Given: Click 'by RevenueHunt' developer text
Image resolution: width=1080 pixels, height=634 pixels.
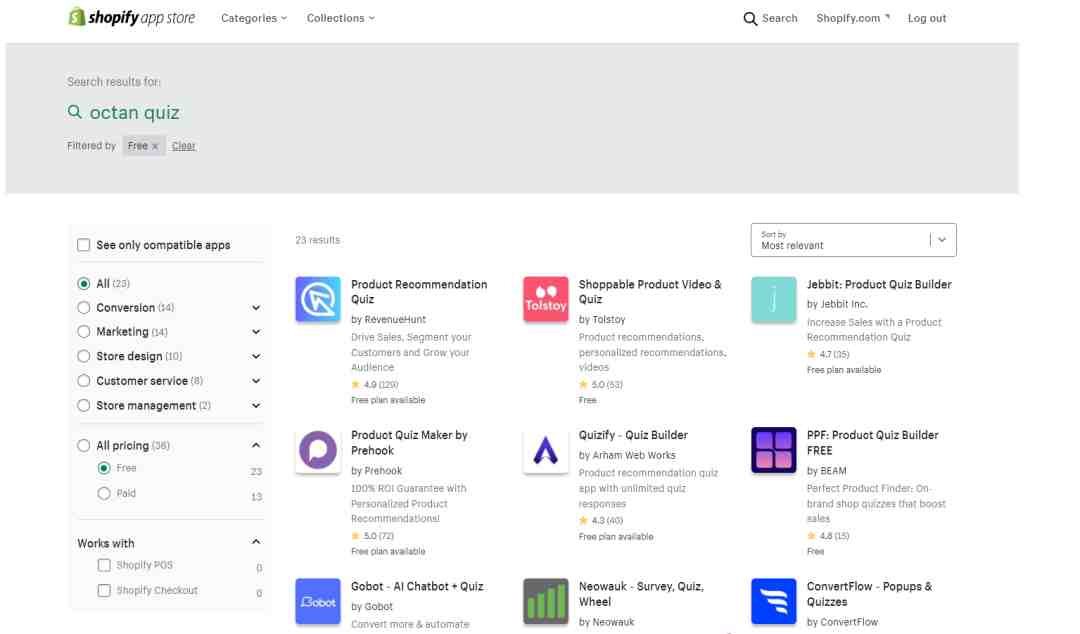Looking at the screenshot, I should click(388, 320).
